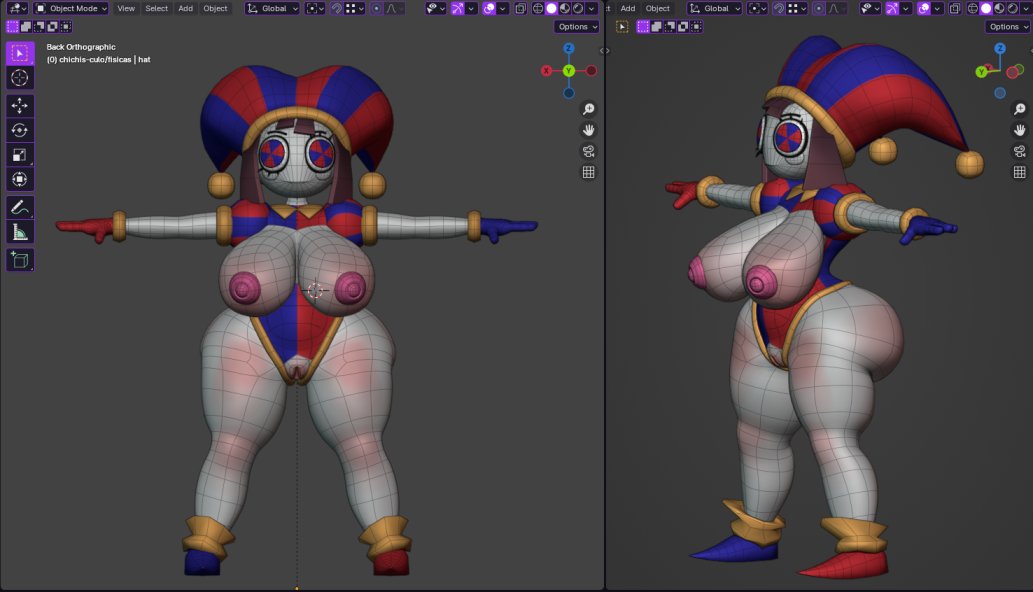Open the View menu
This screenshot has height=592, width=1033.
tap(126, 8)
